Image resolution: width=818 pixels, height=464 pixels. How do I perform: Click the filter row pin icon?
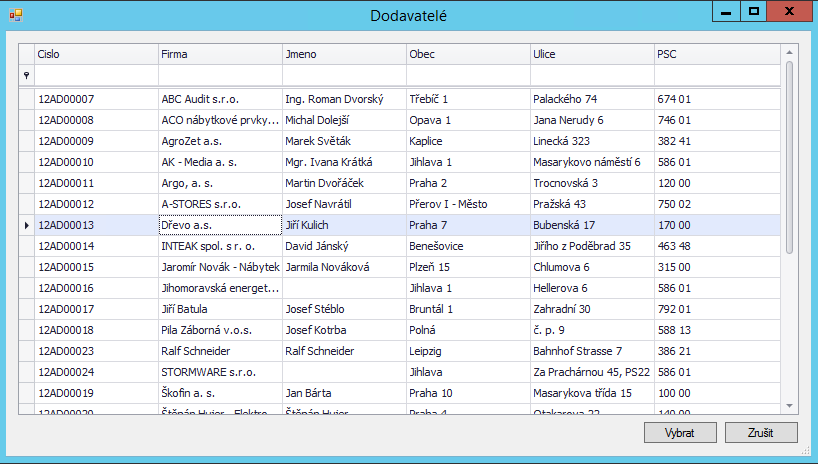27,76
